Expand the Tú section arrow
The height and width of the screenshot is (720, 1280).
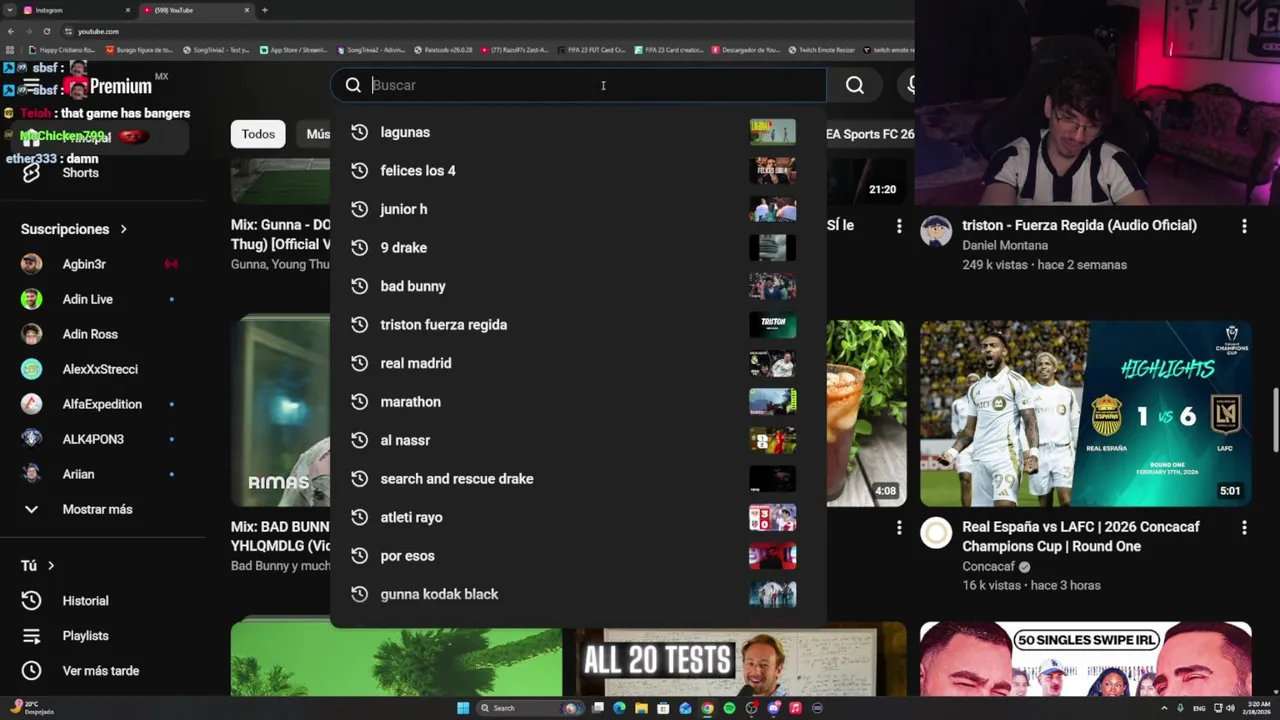(x=51, y=566)
